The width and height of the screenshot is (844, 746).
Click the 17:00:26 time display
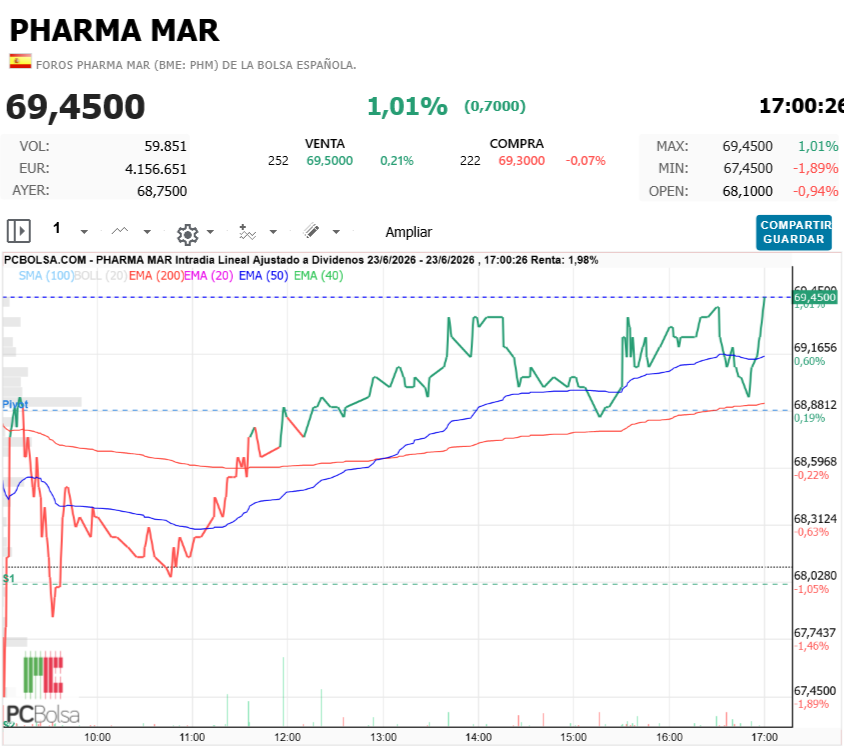[801, 106]
